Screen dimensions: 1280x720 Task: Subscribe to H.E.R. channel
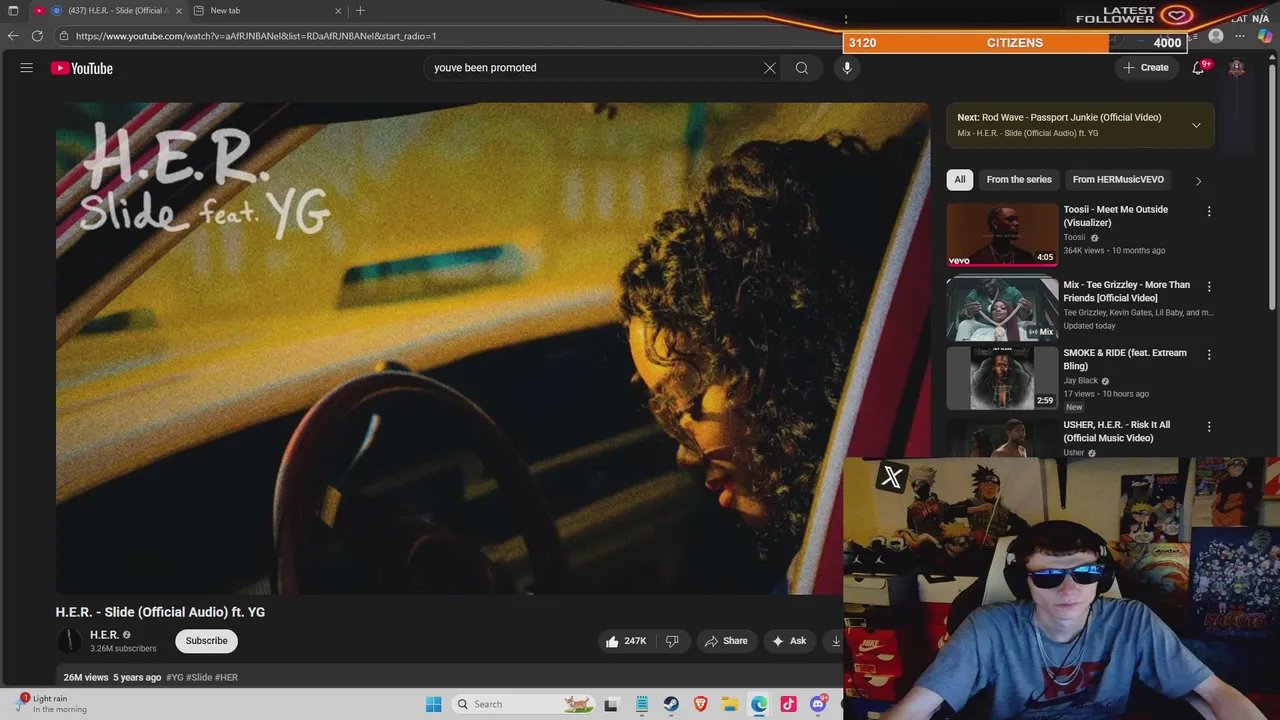point(206,641)
